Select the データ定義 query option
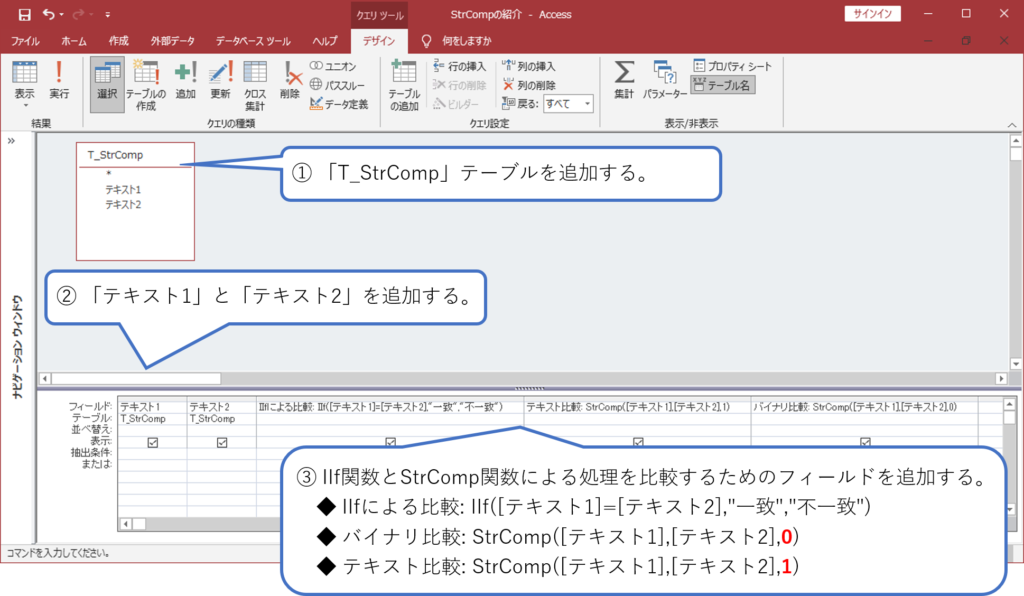 coord(339,104)
